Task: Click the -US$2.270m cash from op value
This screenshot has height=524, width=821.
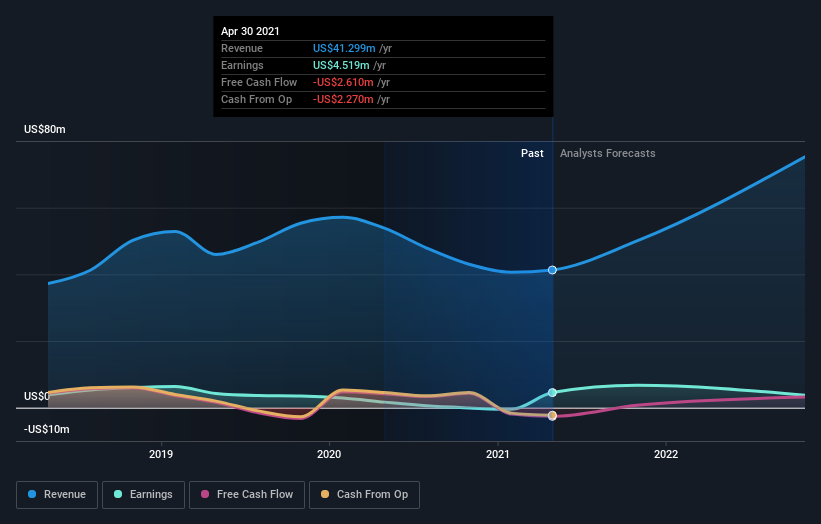Action: [343, 99]
